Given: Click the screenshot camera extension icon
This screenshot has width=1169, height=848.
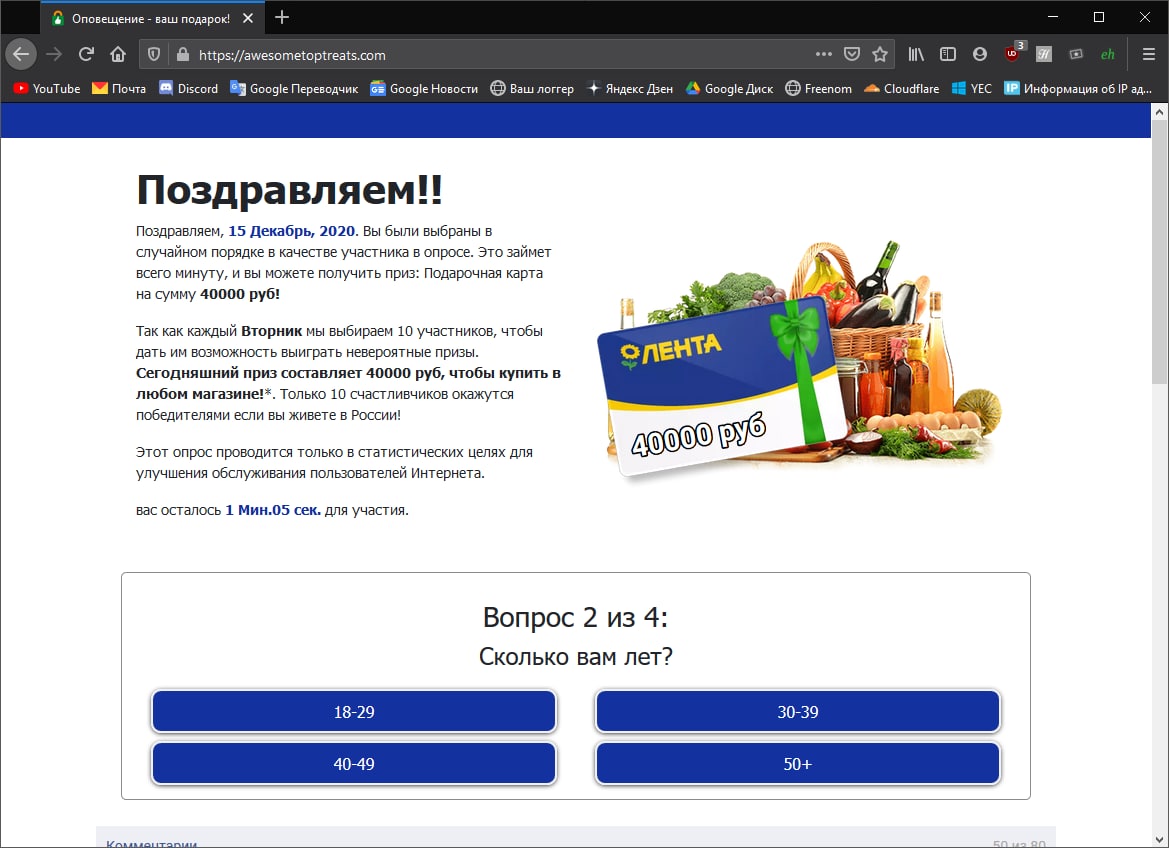Looking at the screenshot, I should [x=1076, y=54].
